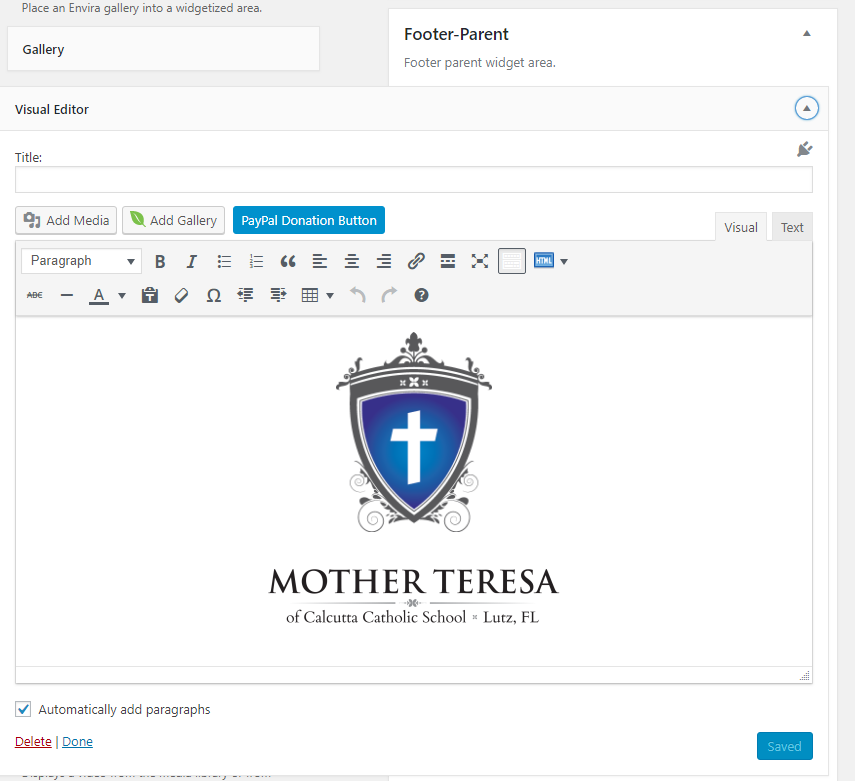Click the Delete widget link
The width and height of the screenshot is (855, 781).
(x=33, y=741)
